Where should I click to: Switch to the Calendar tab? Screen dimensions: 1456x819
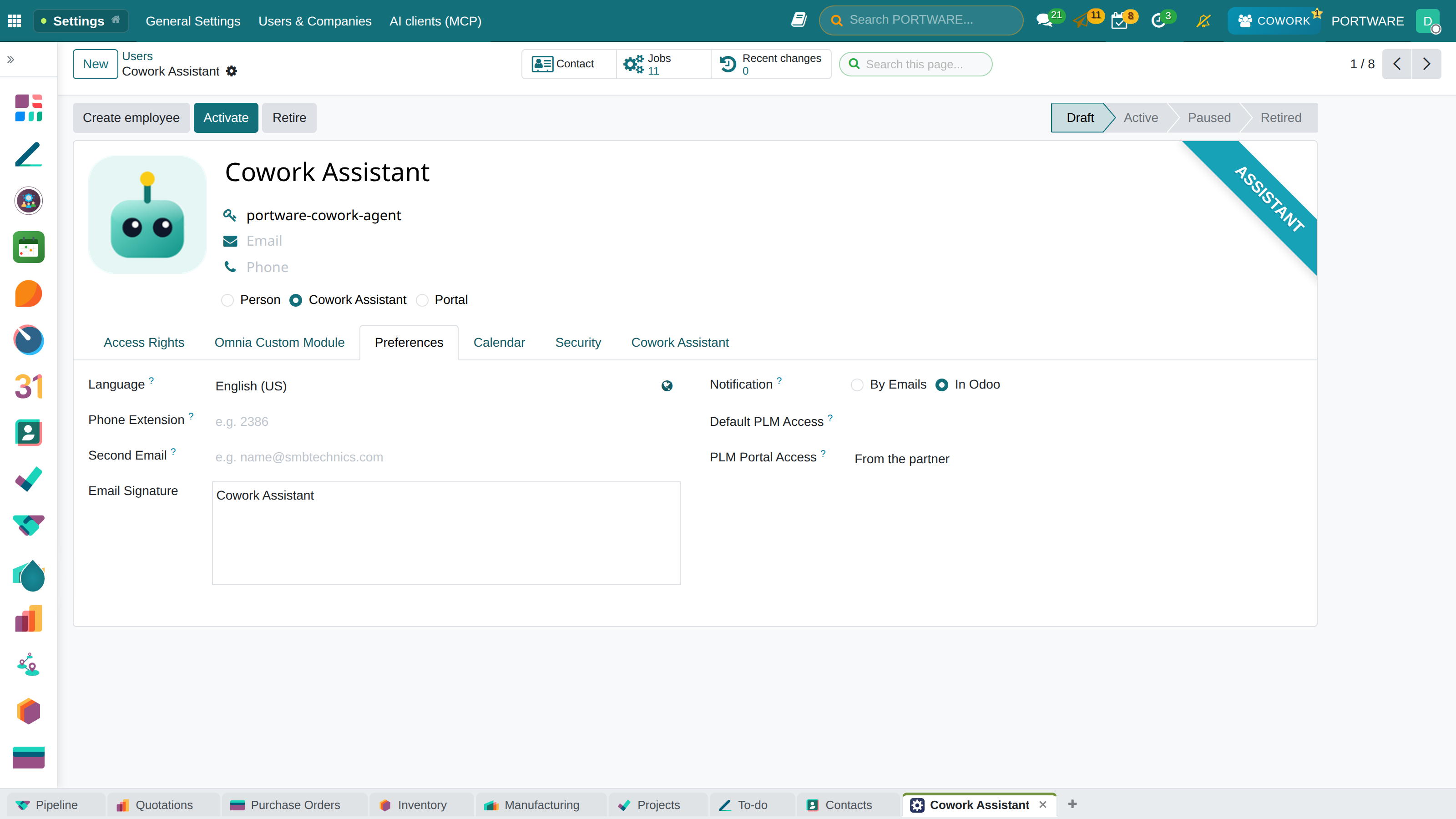pyautogui.click(x=499, y=343)
